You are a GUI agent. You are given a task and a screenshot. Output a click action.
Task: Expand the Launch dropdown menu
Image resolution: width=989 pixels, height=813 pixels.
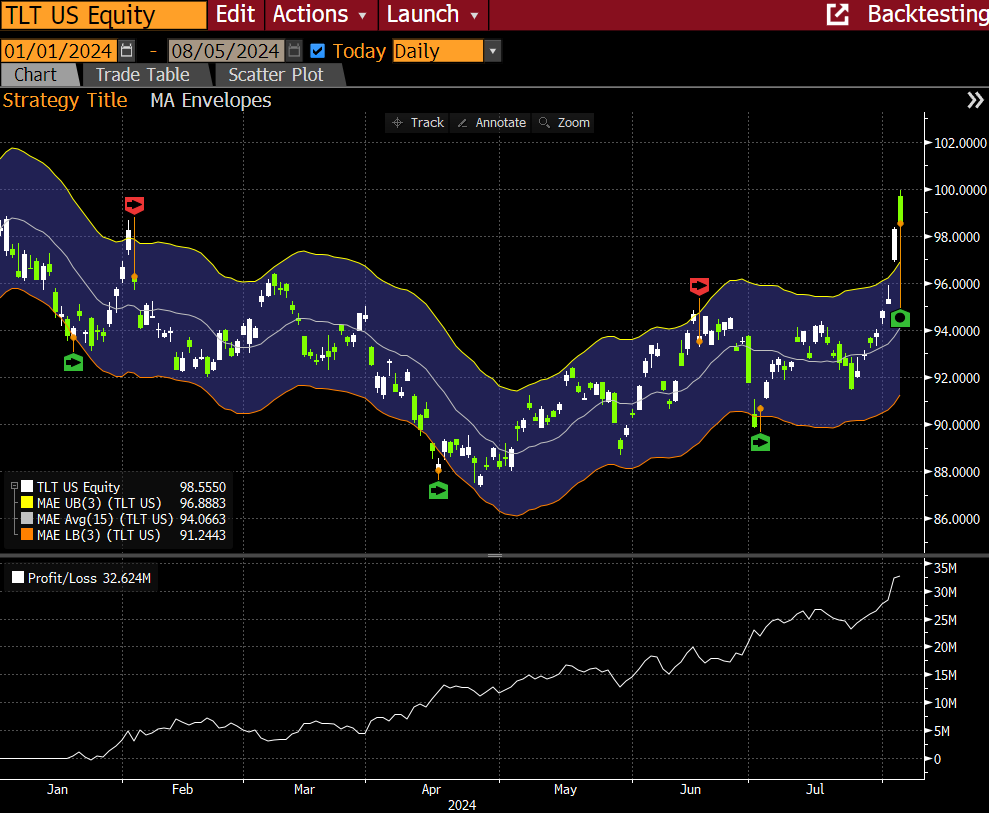[433, 14]
